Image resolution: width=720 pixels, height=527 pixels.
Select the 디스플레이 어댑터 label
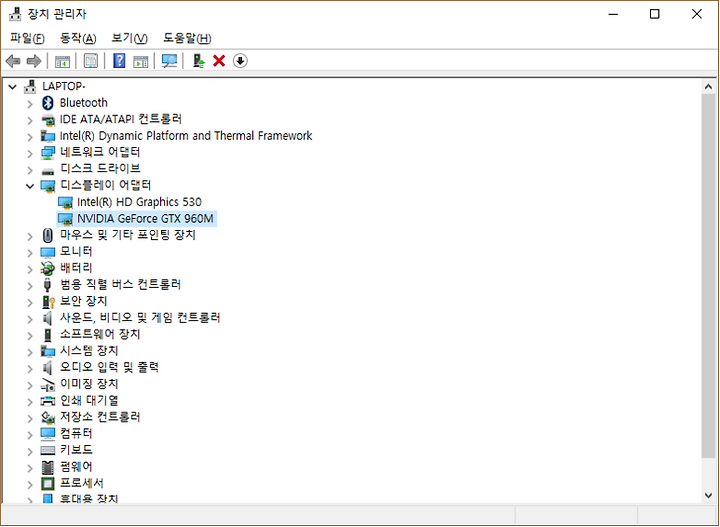pos(106,185)
